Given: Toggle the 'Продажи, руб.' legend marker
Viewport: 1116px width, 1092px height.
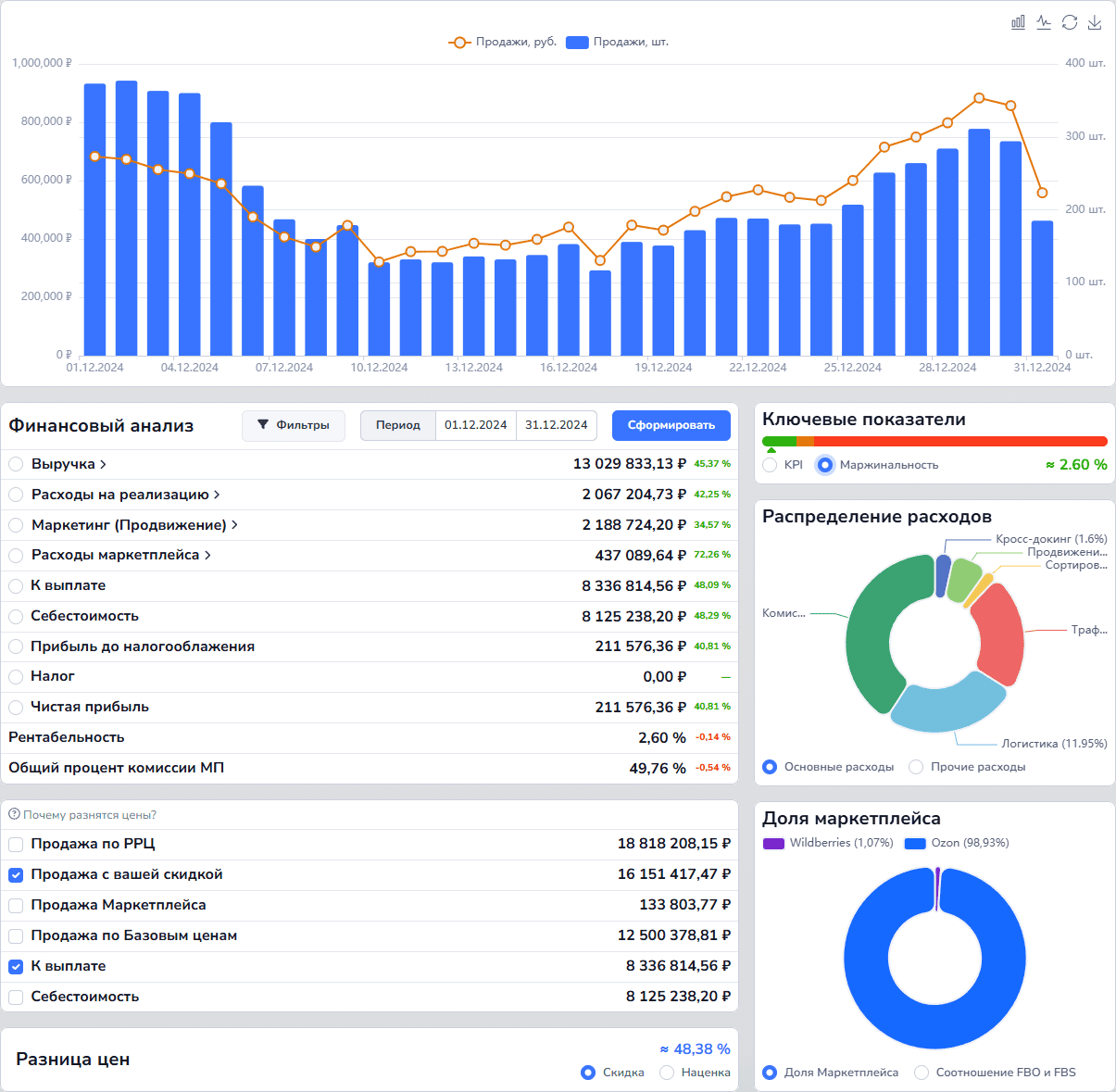Looking at the screenshot, I should coord(459,43).
